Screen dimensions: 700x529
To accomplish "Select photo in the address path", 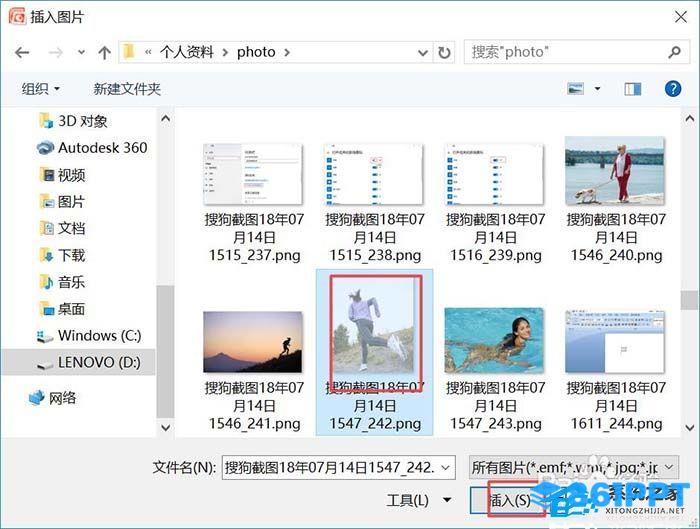I will point(256,52).
